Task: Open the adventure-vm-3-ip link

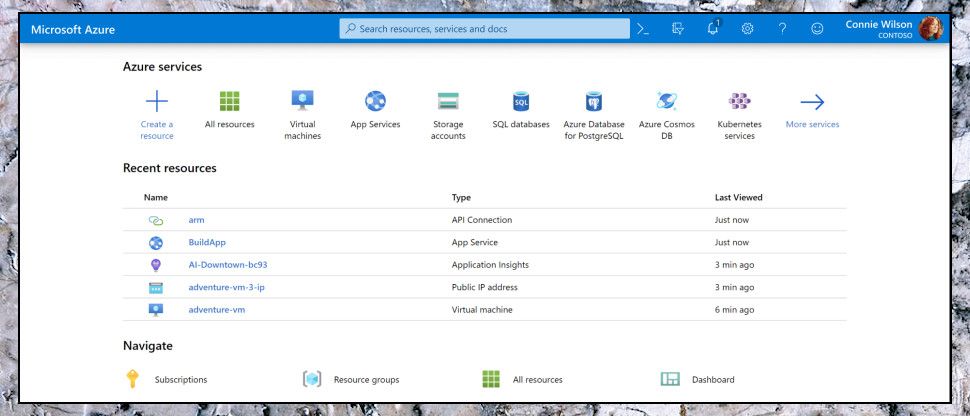Action: tap(226, 287)
